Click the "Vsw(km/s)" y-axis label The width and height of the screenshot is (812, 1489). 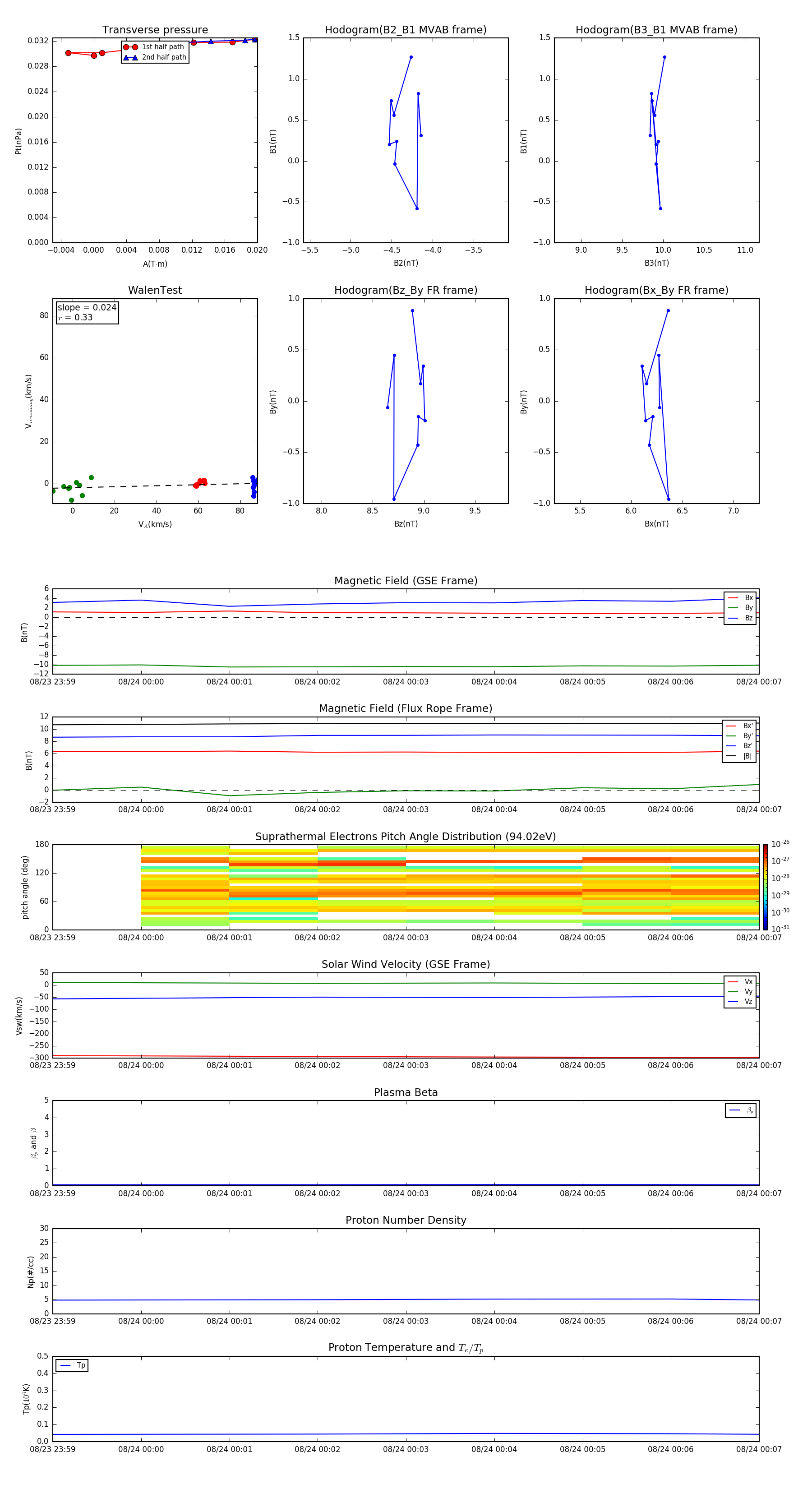19,1016
